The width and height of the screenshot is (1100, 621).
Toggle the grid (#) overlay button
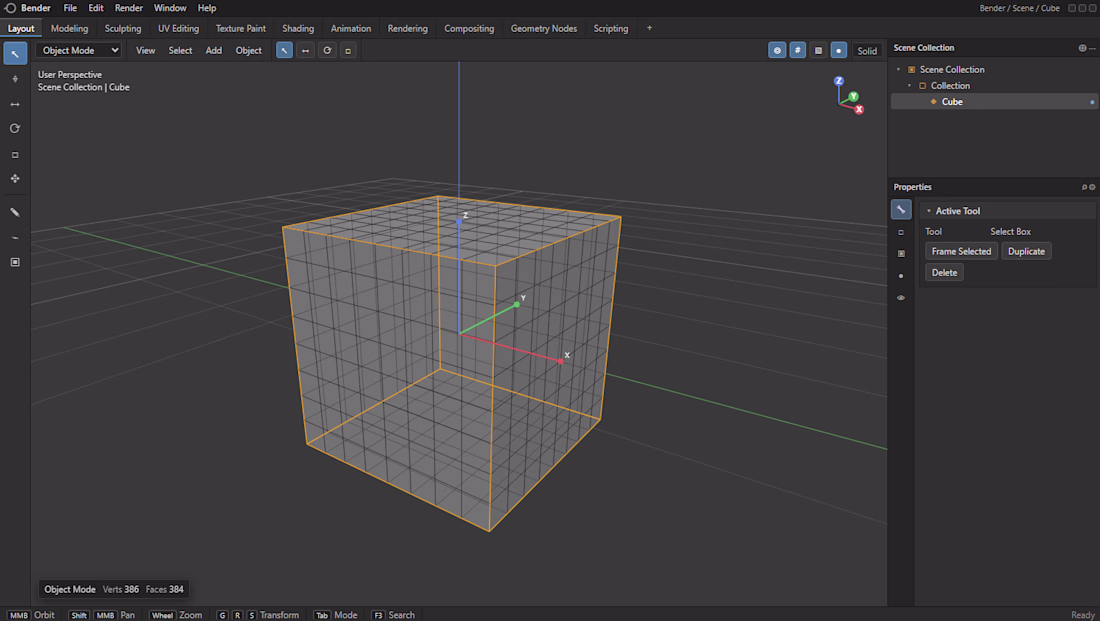click(x=798, y=51)
